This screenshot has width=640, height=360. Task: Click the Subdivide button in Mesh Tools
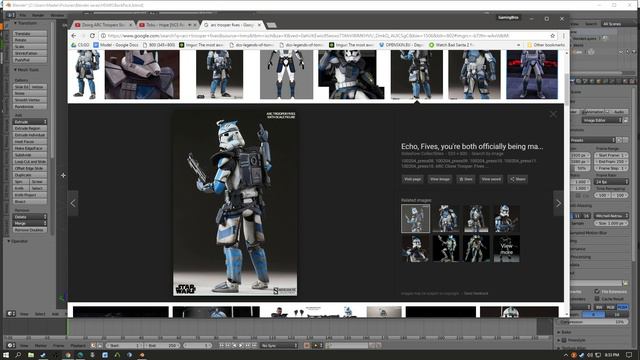30,155
